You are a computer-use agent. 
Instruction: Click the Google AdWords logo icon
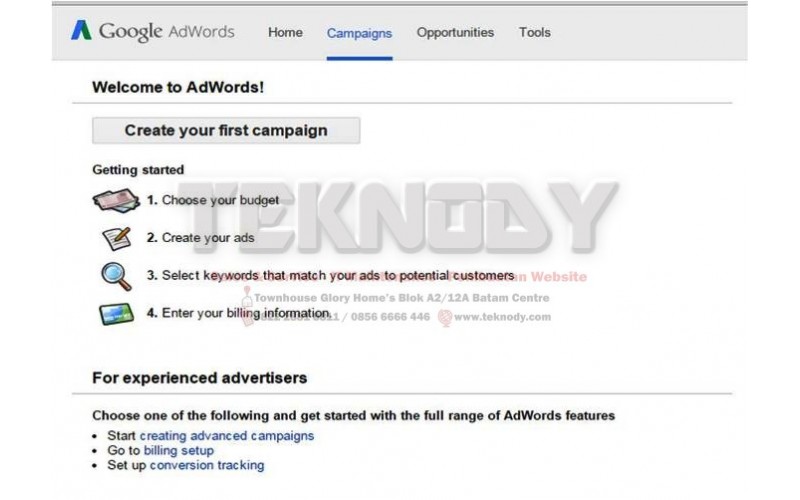click(x=81, y=31)
